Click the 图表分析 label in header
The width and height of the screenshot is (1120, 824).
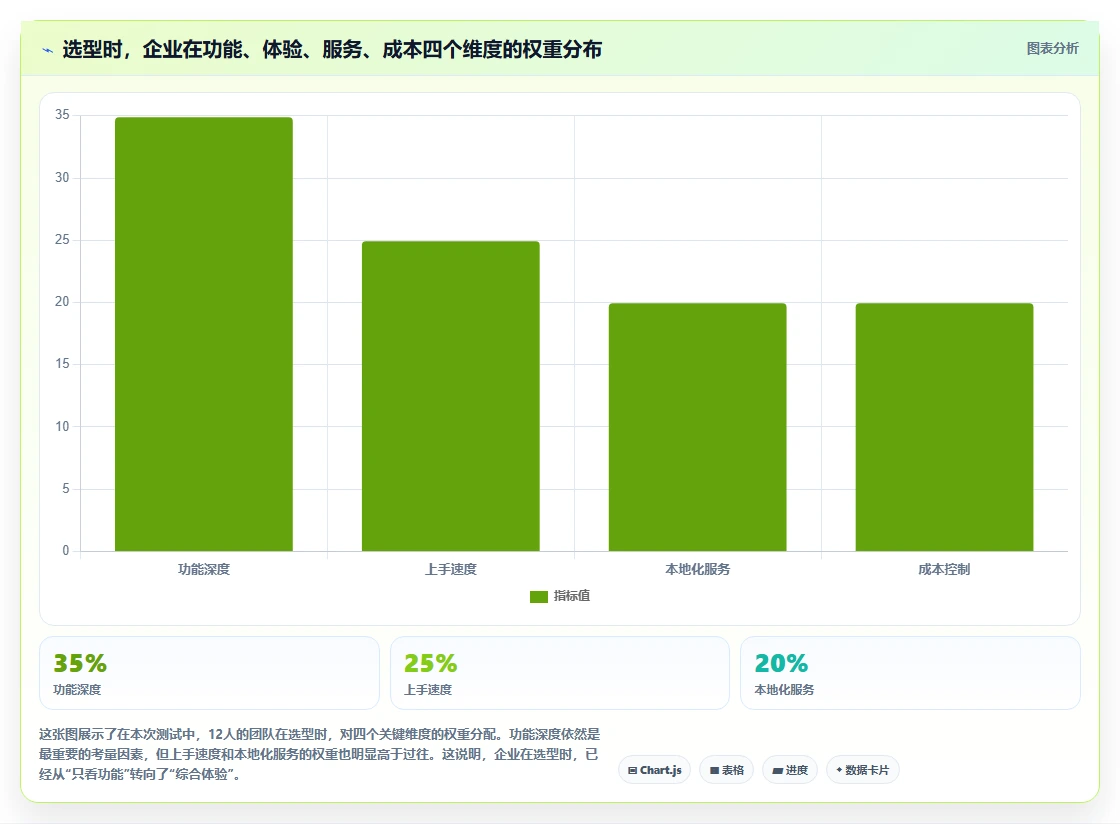[1052, 49]
